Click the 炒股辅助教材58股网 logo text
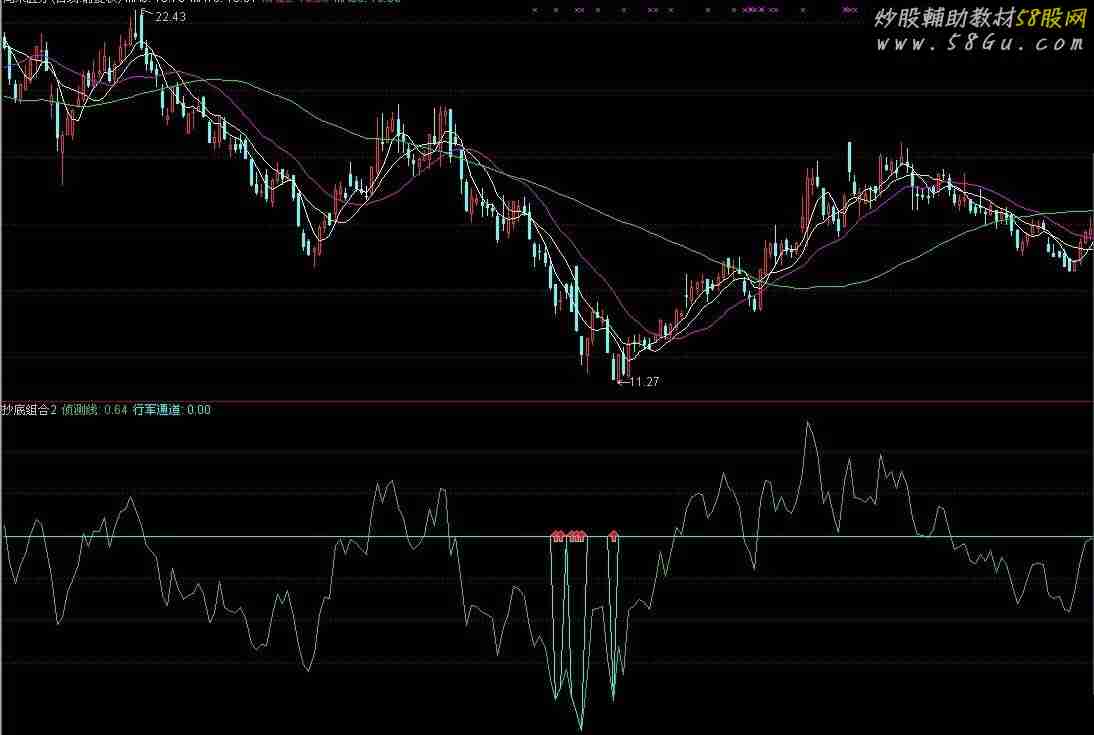The image size is (1094, 735). (x=980, y=19)
